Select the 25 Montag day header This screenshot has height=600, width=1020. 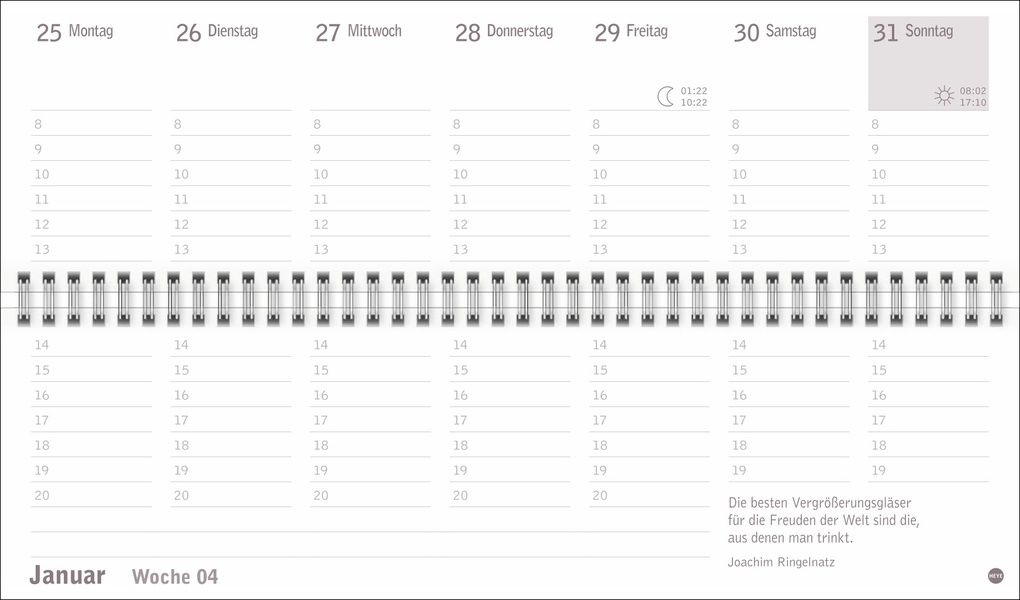click(75, 32)
